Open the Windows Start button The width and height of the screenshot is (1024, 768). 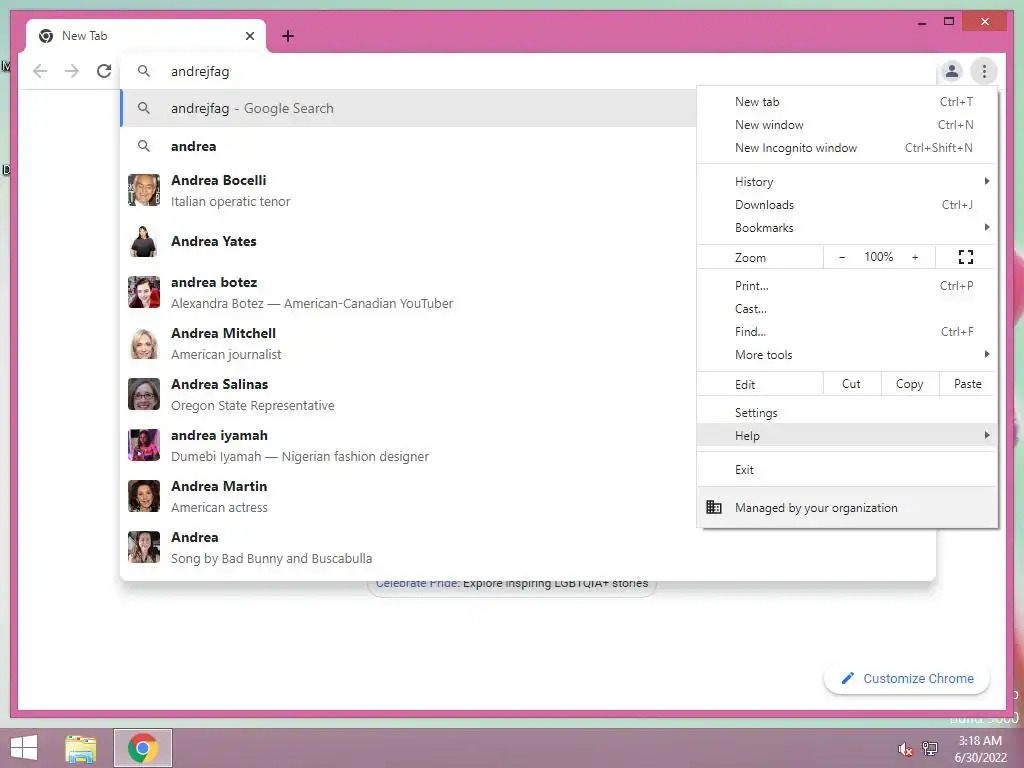tap(24, 748)
